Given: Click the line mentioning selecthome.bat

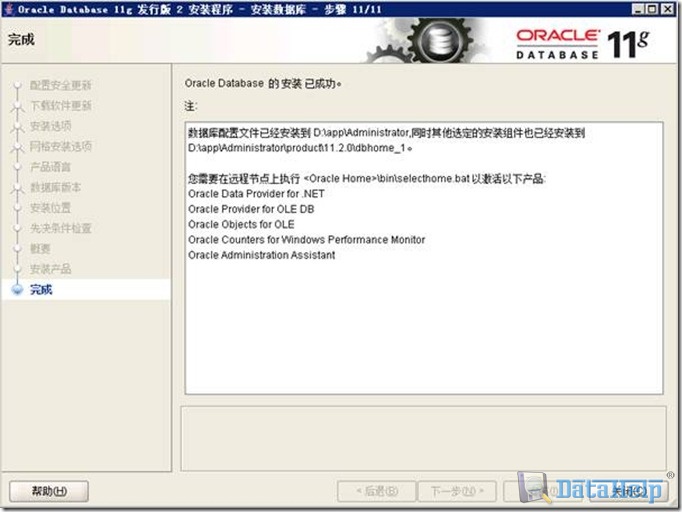Looking at the screenshot, I should (367, 179).
